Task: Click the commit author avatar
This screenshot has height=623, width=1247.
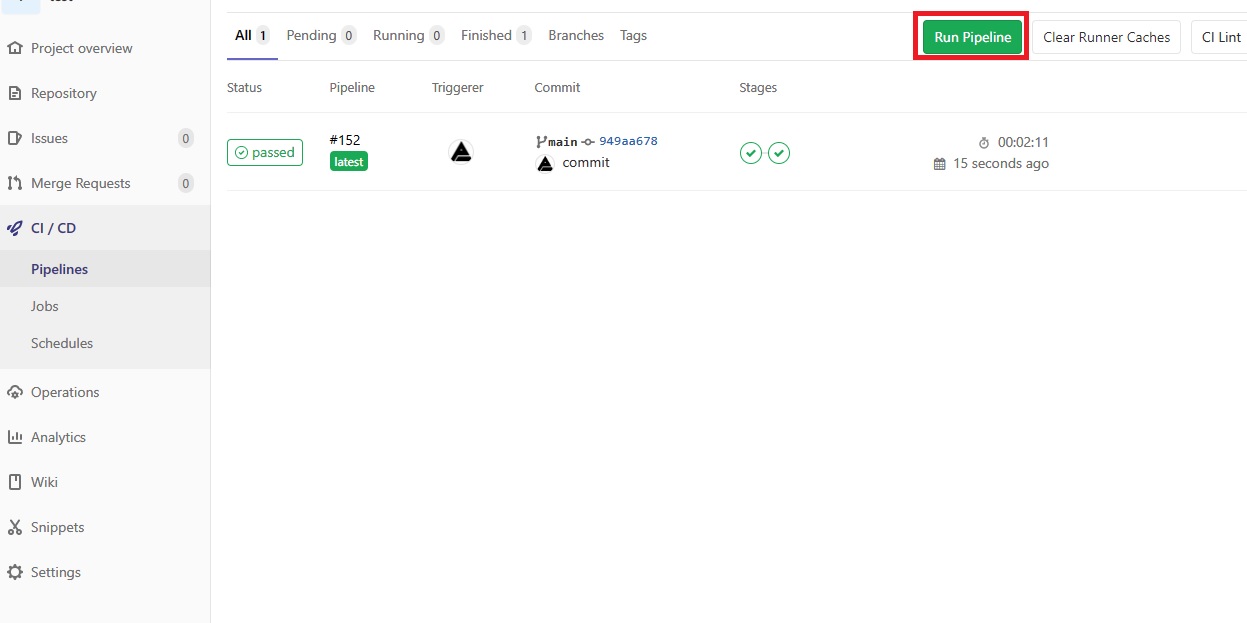Action: (545, 163)
